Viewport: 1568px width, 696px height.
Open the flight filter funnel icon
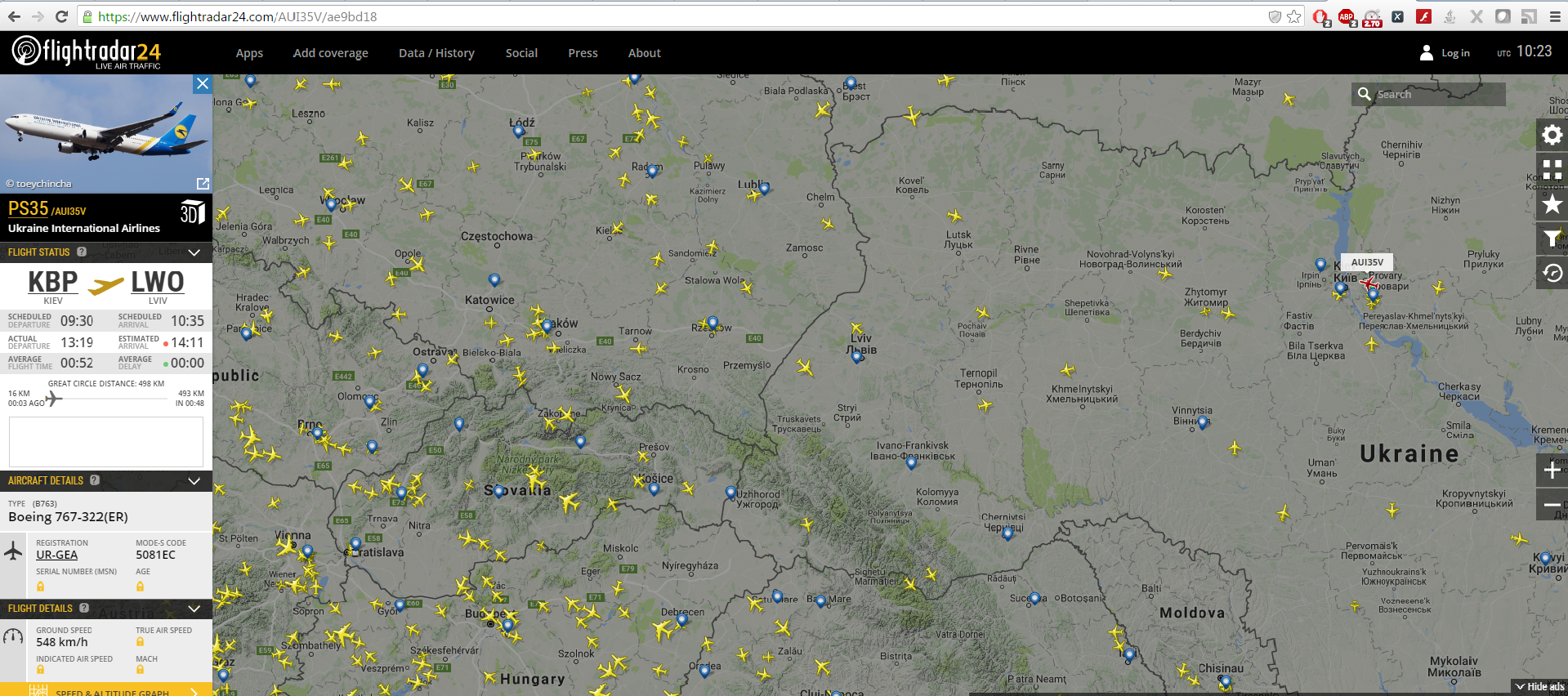(x=1552, y=239)
